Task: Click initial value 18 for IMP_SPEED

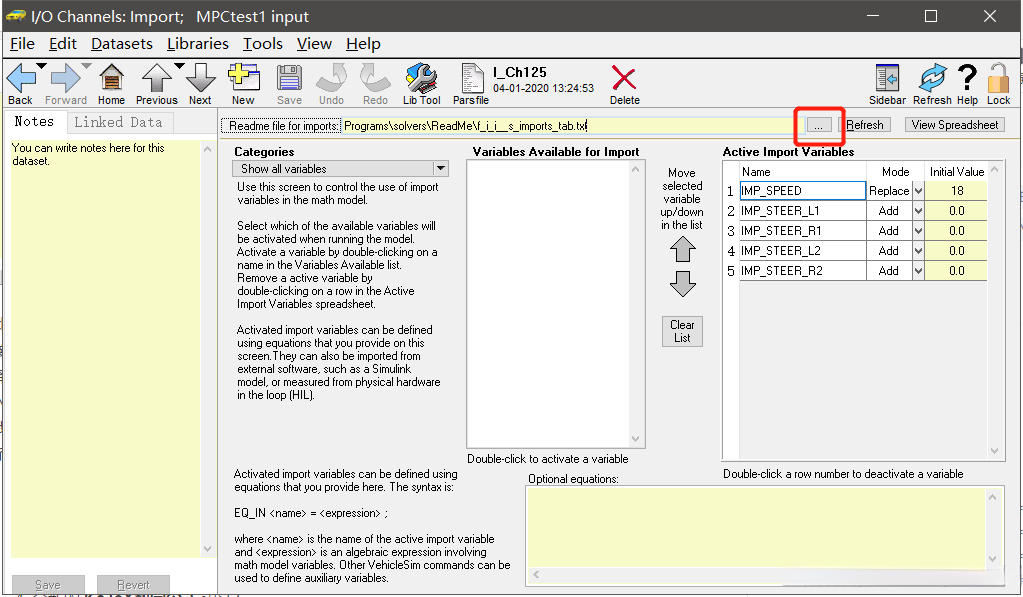Action: click(x=956, y=191)
